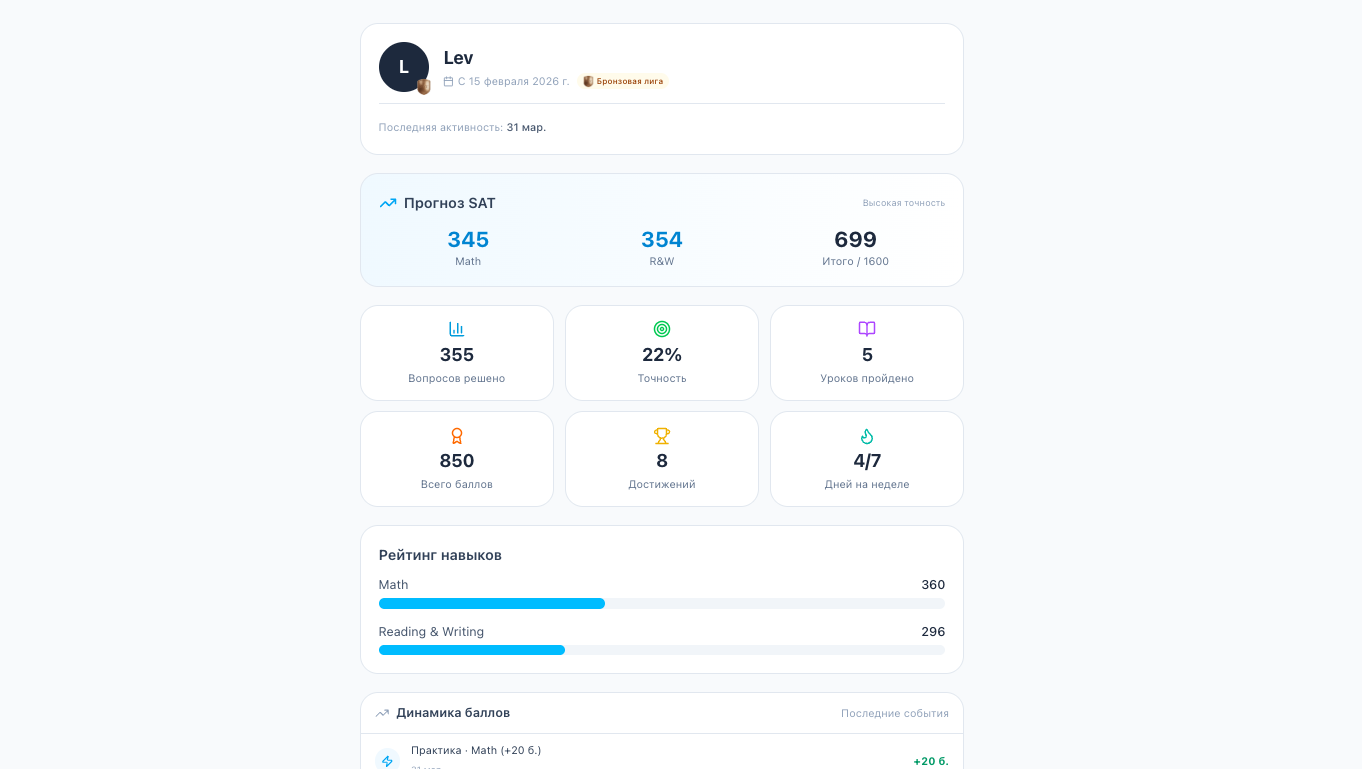1362x769 pixels.
Task: Click the Последние события label
Action: (895, 714)
